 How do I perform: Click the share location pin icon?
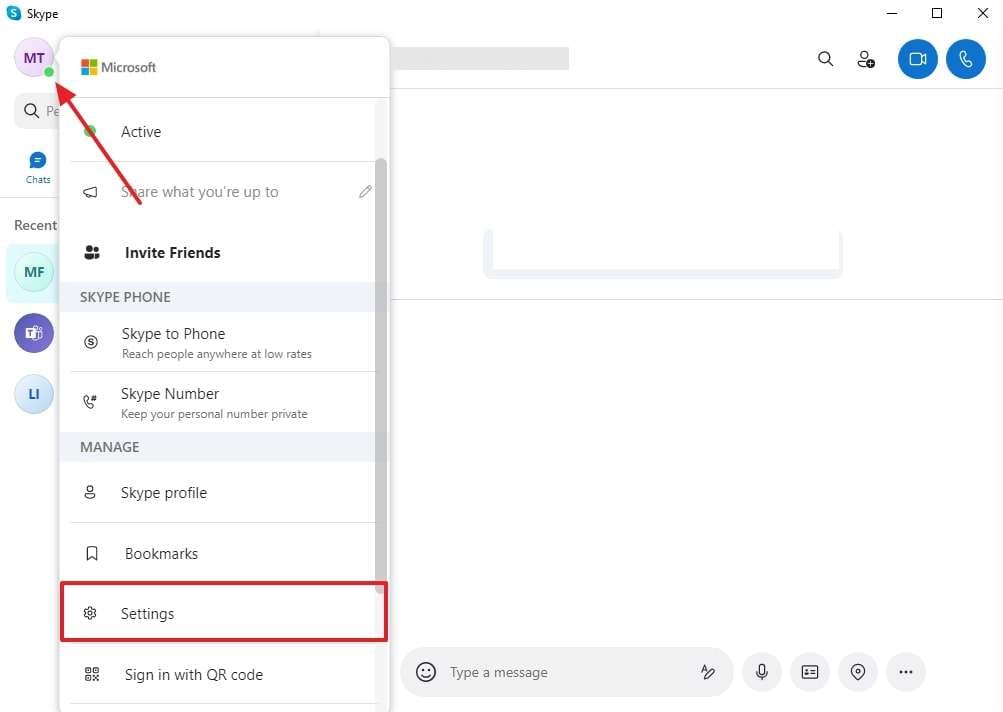(x=858, y=672)
